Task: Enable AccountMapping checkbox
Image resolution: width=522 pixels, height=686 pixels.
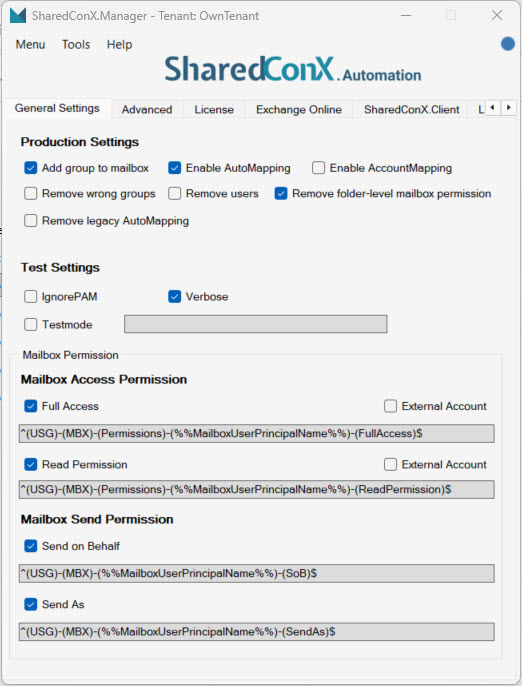Action: point(319,168)
